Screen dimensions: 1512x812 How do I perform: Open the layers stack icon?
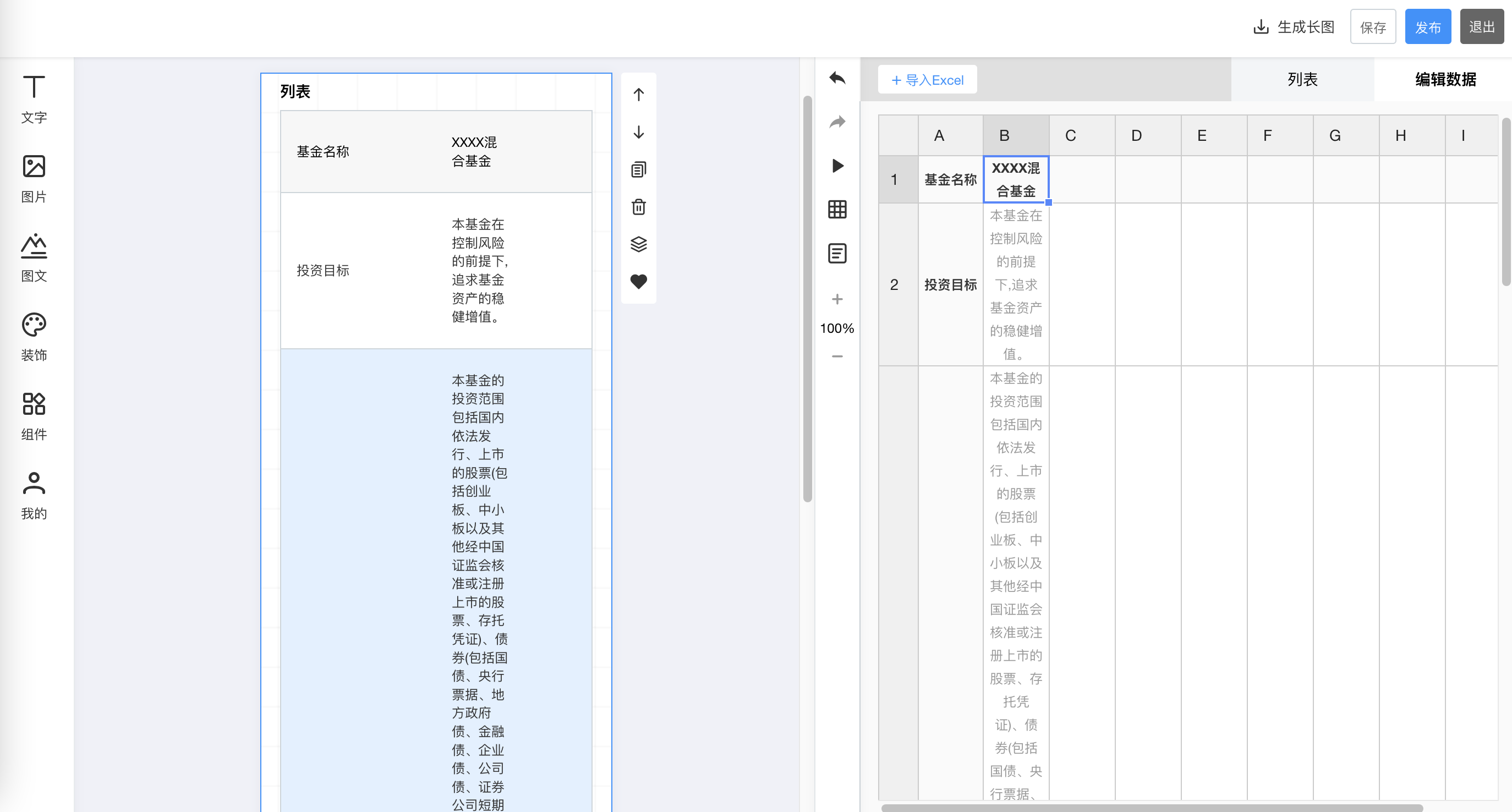tap(639, 244)
